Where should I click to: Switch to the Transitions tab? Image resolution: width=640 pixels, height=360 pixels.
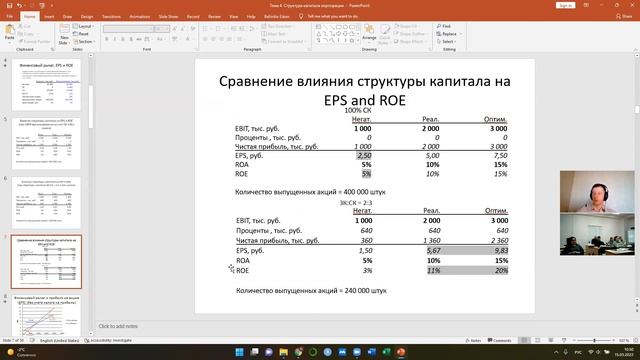pos(111,16)
